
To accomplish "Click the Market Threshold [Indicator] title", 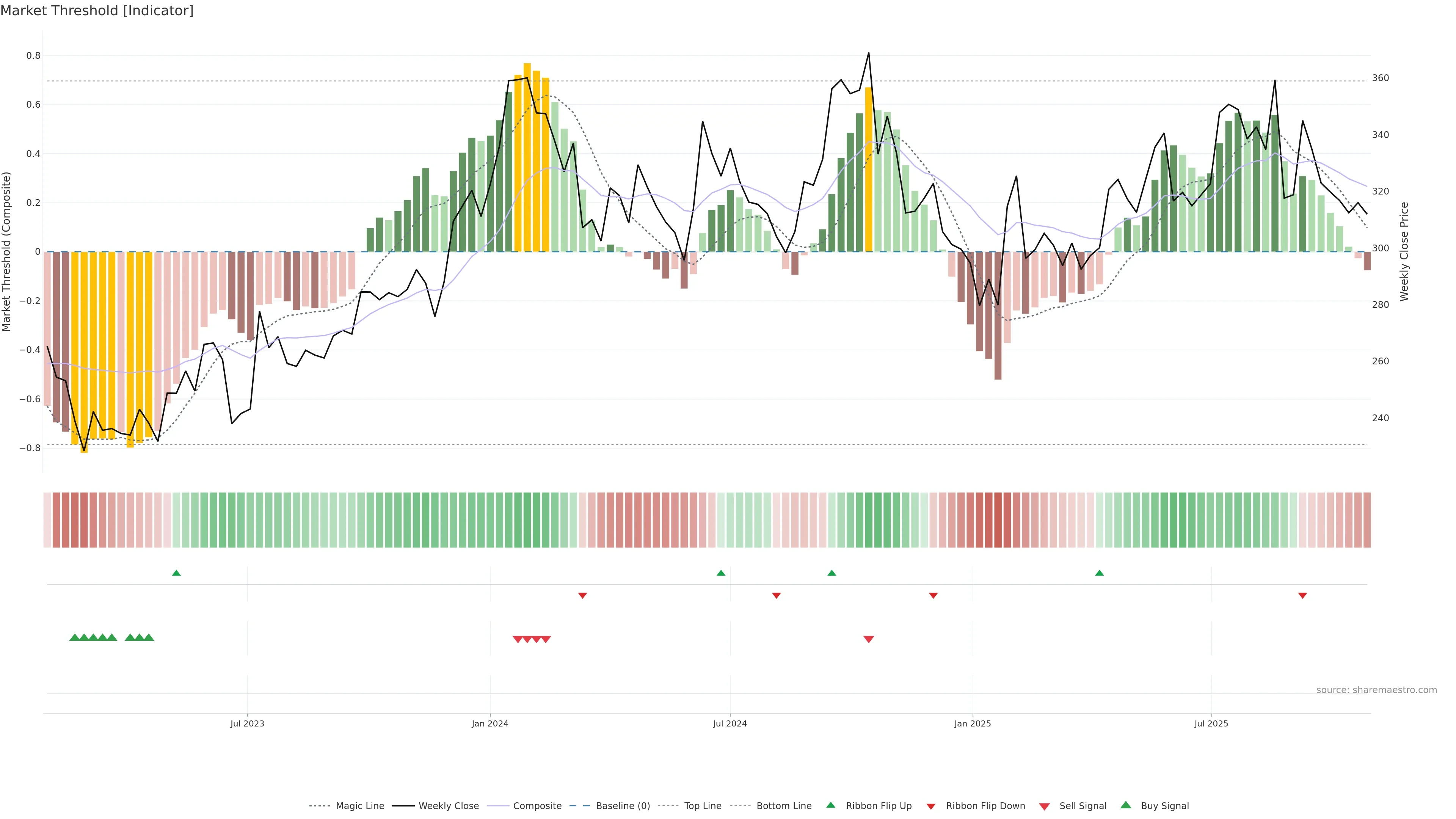I will (97, 11).
